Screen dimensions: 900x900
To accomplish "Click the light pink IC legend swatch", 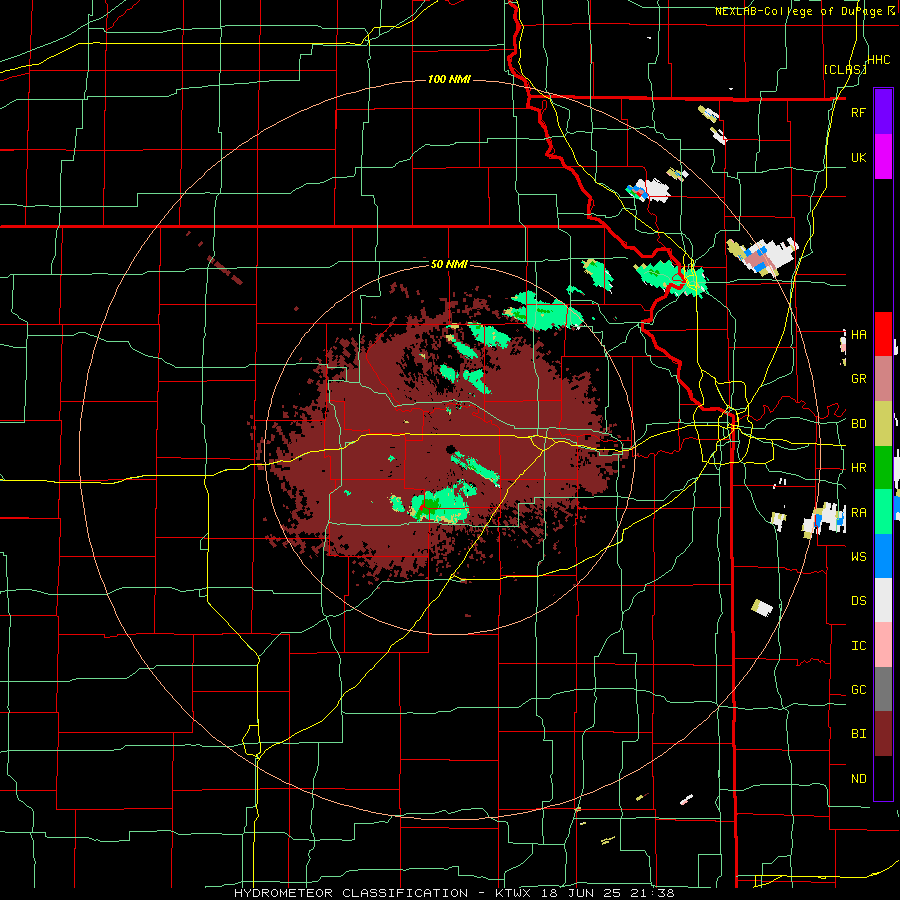I will (883, 645).
